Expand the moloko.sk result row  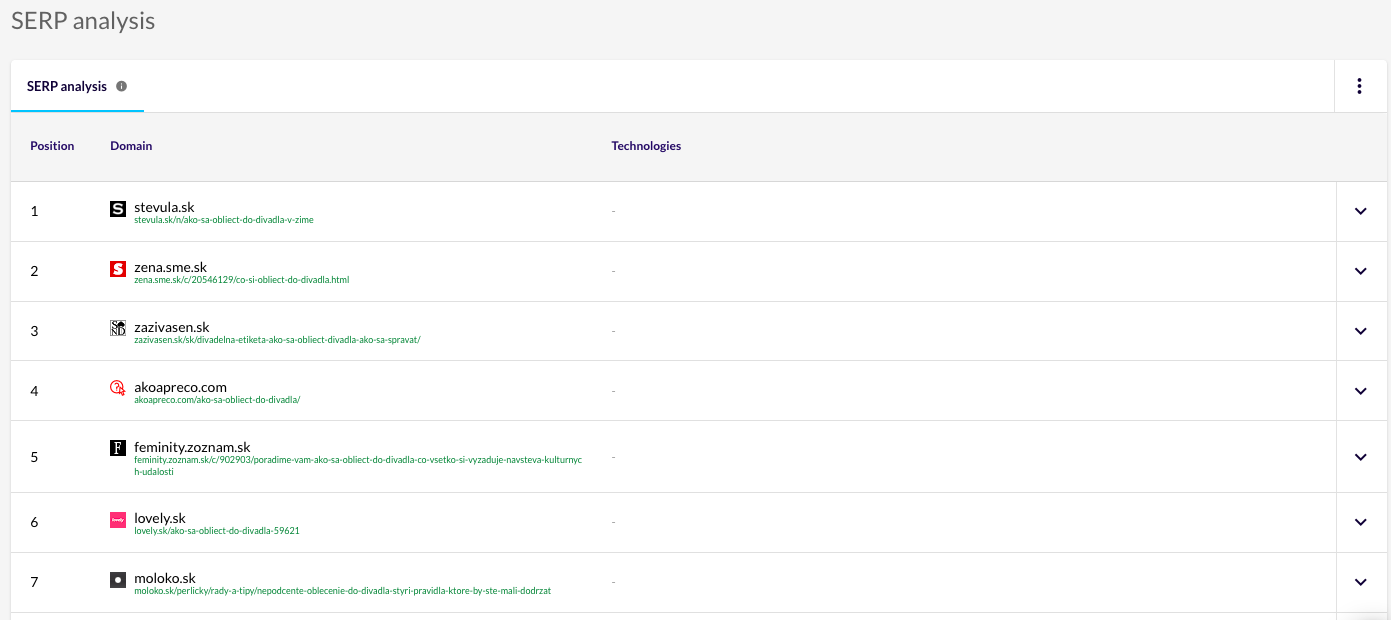point(1360,582)
